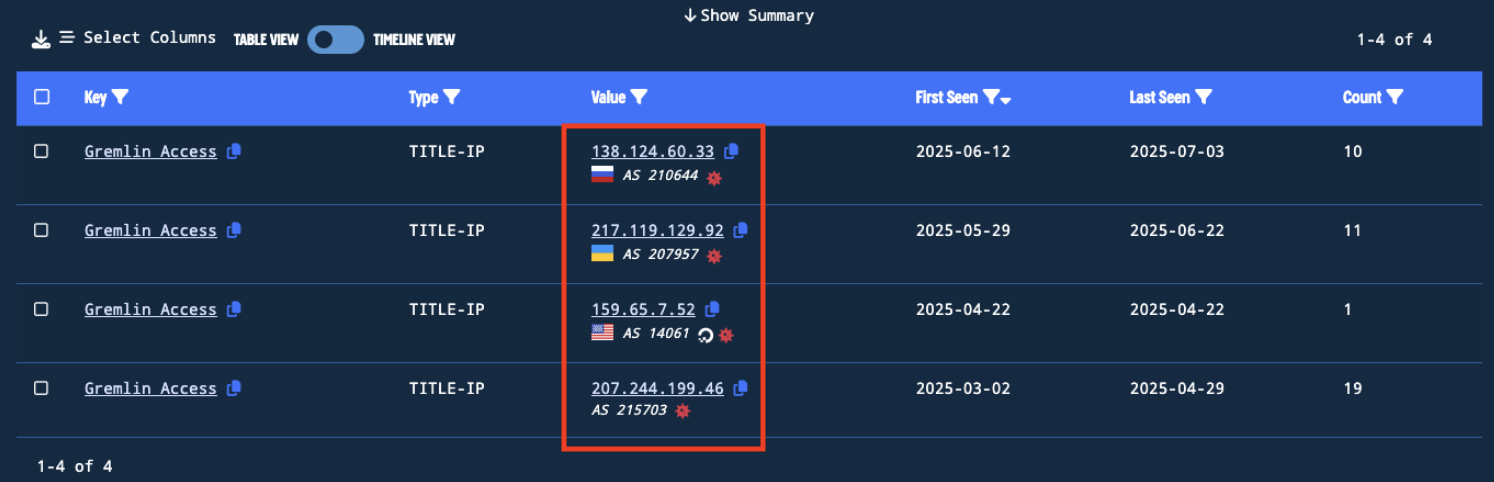
Task: Copy first Gremlin Access key via icon
Action: 233,151
